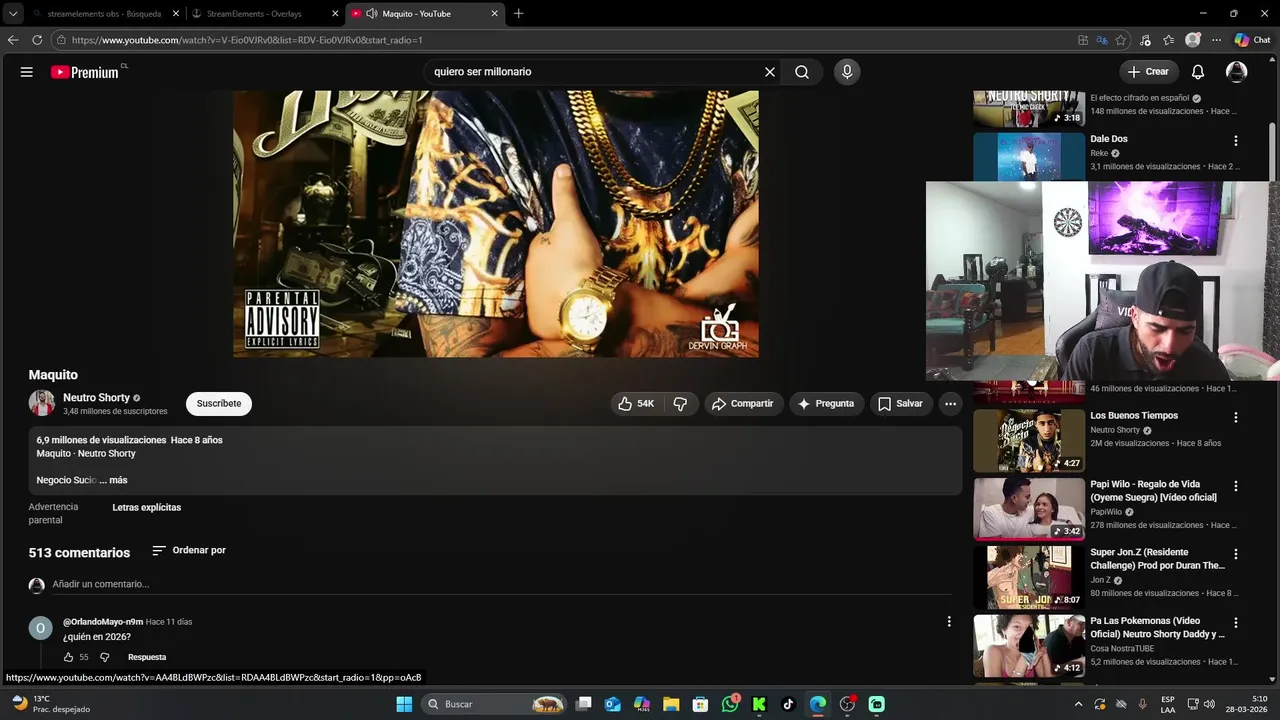Focus the Añadir un comentario field

pos(500,584)
